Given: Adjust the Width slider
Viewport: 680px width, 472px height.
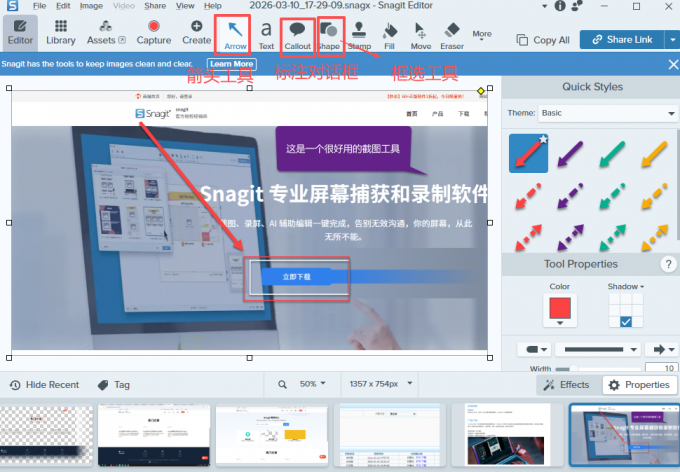Looking at the screenshot, I should [x=598, y=369].
